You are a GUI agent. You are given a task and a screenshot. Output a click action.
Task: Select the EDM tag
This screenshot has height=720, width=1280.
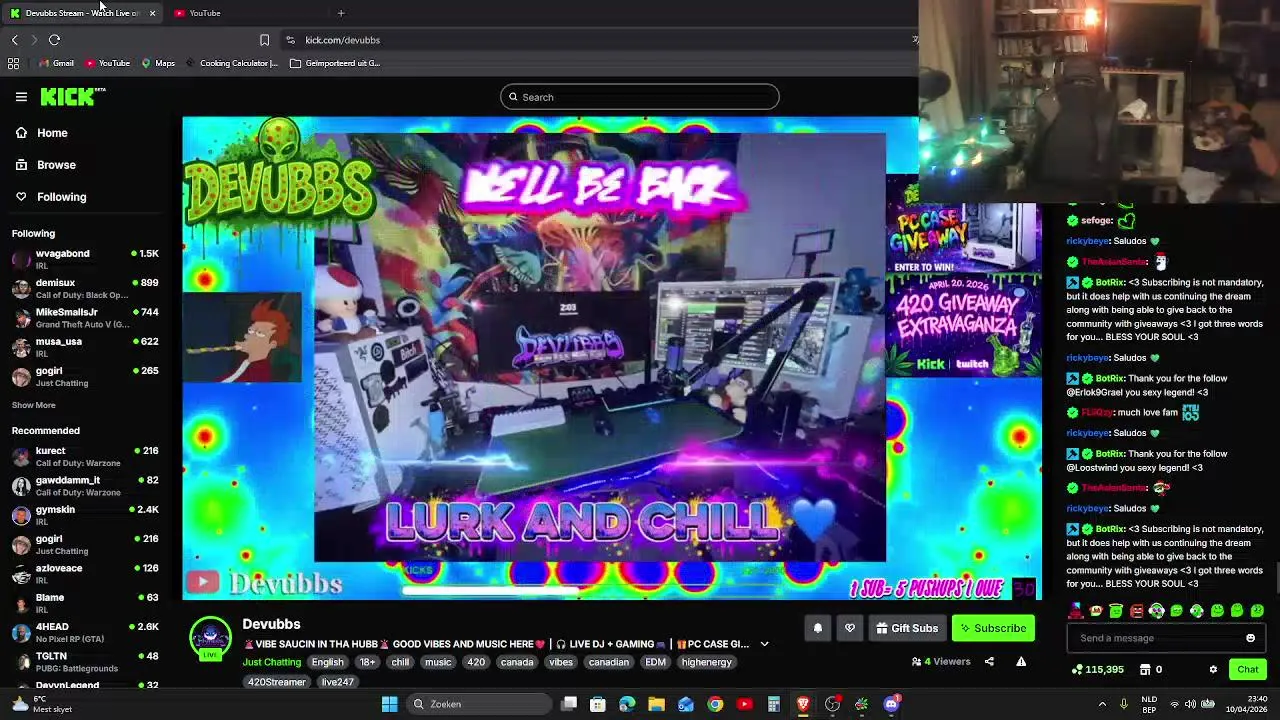coord(655,662)
